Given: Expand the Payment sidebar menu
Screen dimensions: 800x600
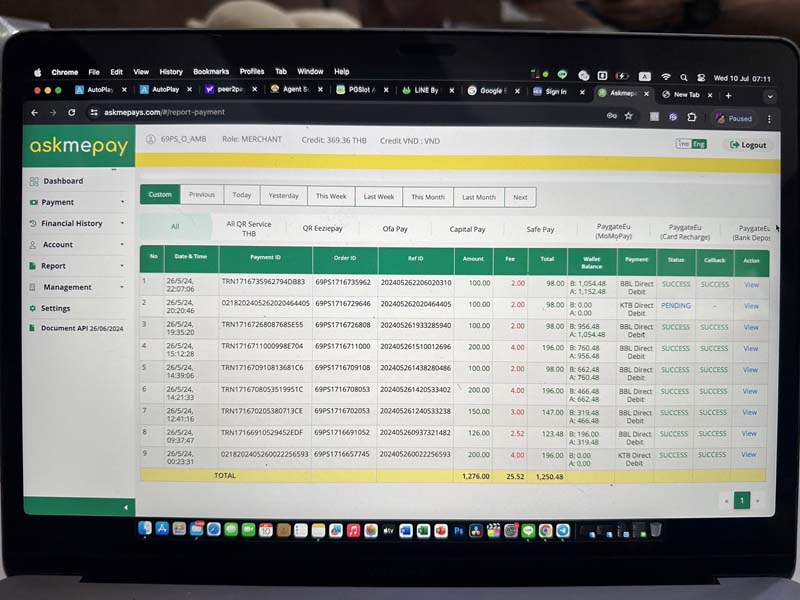Looking at the screenshot, I should (x=78, y=202).
